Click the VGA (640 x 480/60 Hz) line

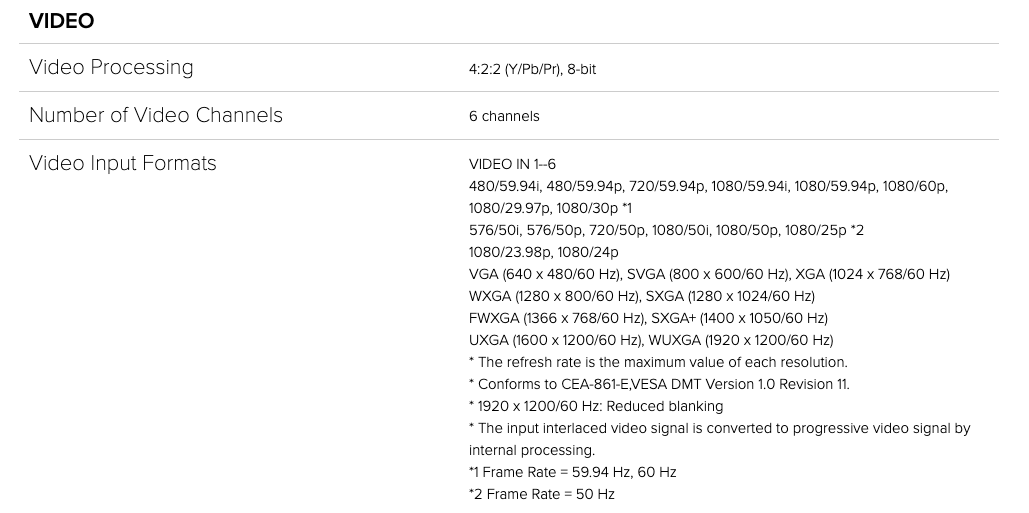tap(709, 274)
